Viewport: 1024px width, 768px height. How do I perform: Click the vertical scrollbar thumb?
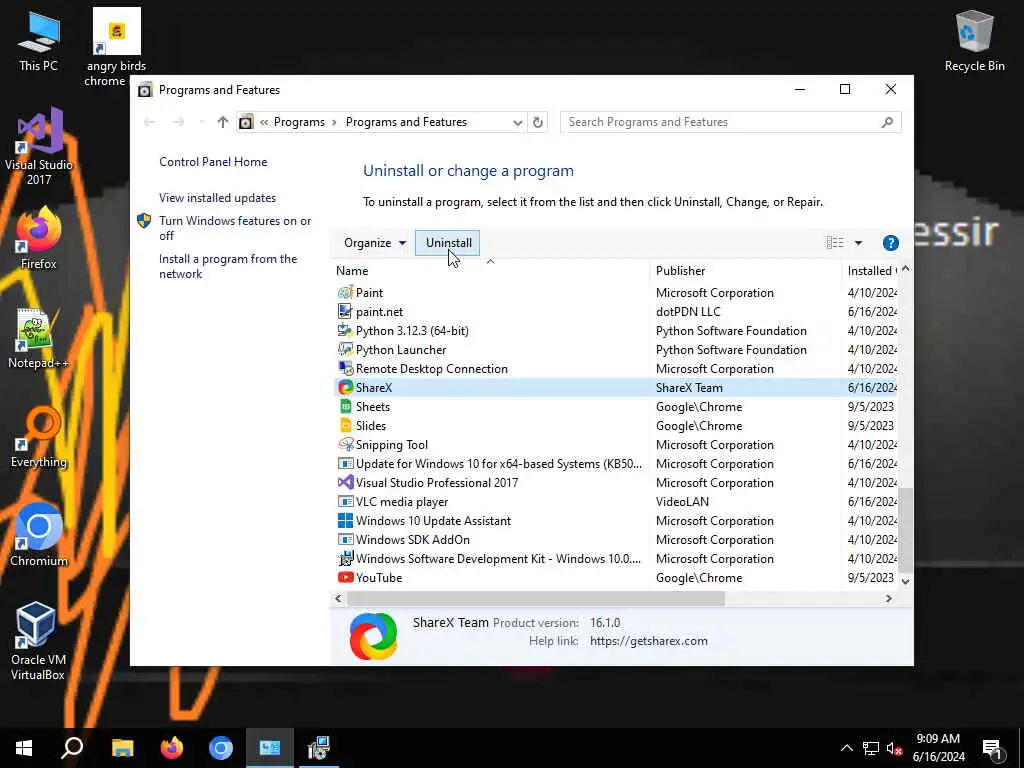pyautogui.click(x=905, y=530)
